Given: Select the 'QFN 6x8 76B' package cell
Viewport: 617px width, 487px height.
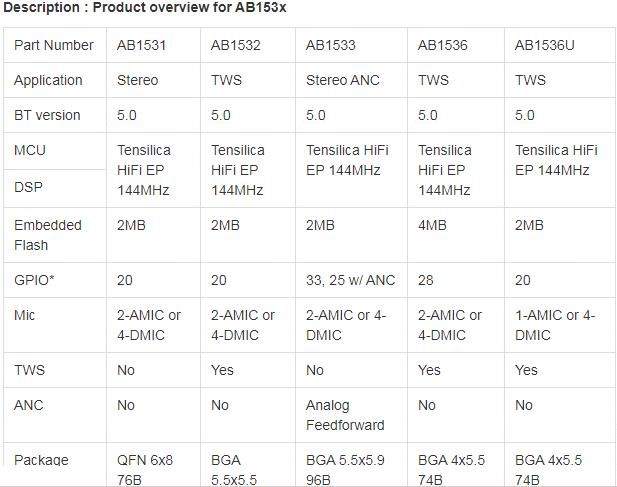Looking at the screenshot, I should [x=145, y=469].
